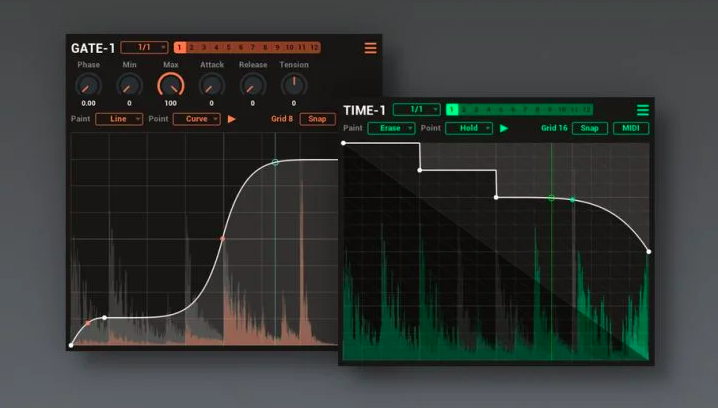Toggle the MIDI button in TIME-1
718x408 pixels.
[630, 128]
